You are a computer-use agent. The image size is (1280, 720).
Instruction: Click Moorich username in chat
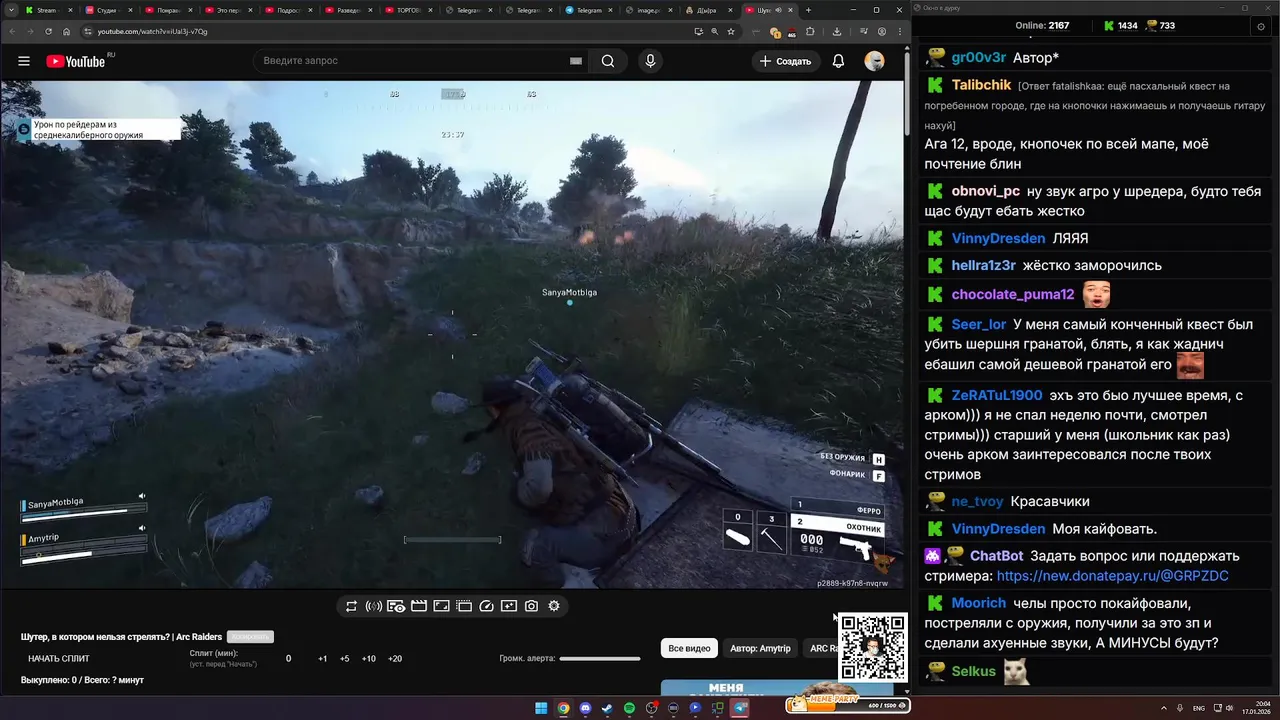tap(978, 603)
